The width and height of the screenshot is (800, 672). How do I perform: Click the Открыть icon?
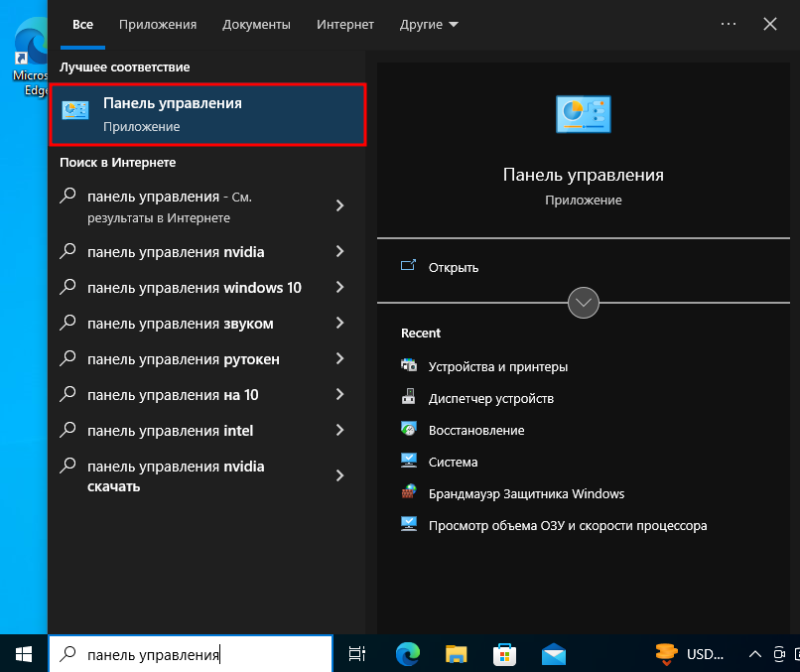click(408, 265)
